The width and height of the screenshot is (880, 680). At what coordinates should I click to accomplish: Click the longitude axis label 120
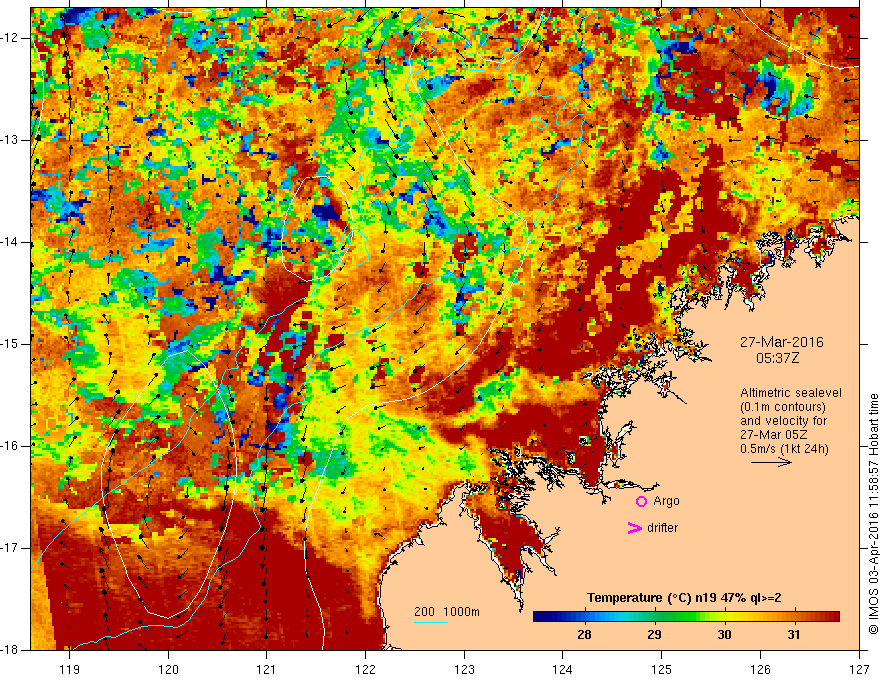pos(168,669)
